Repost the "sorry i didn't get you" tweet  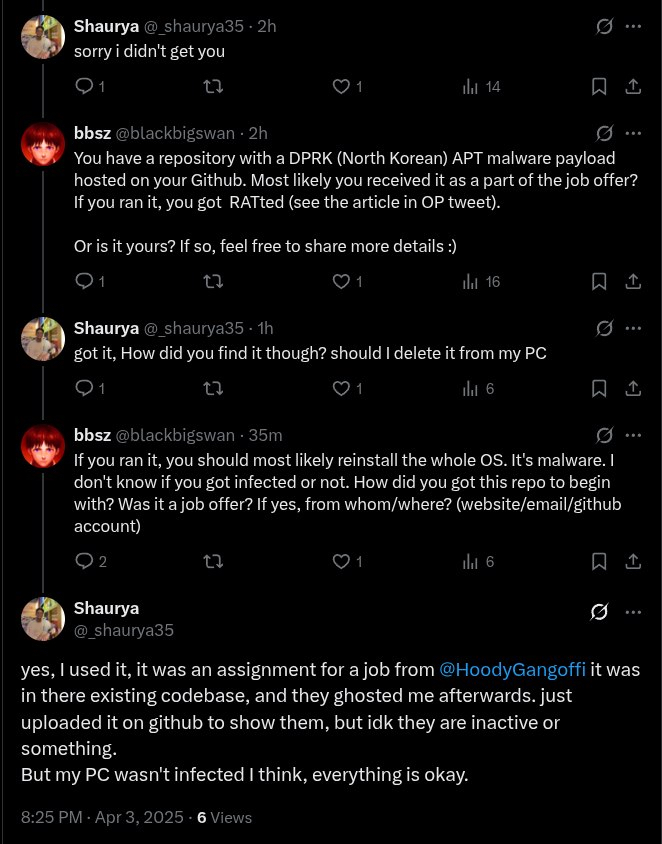pos(213,87)
